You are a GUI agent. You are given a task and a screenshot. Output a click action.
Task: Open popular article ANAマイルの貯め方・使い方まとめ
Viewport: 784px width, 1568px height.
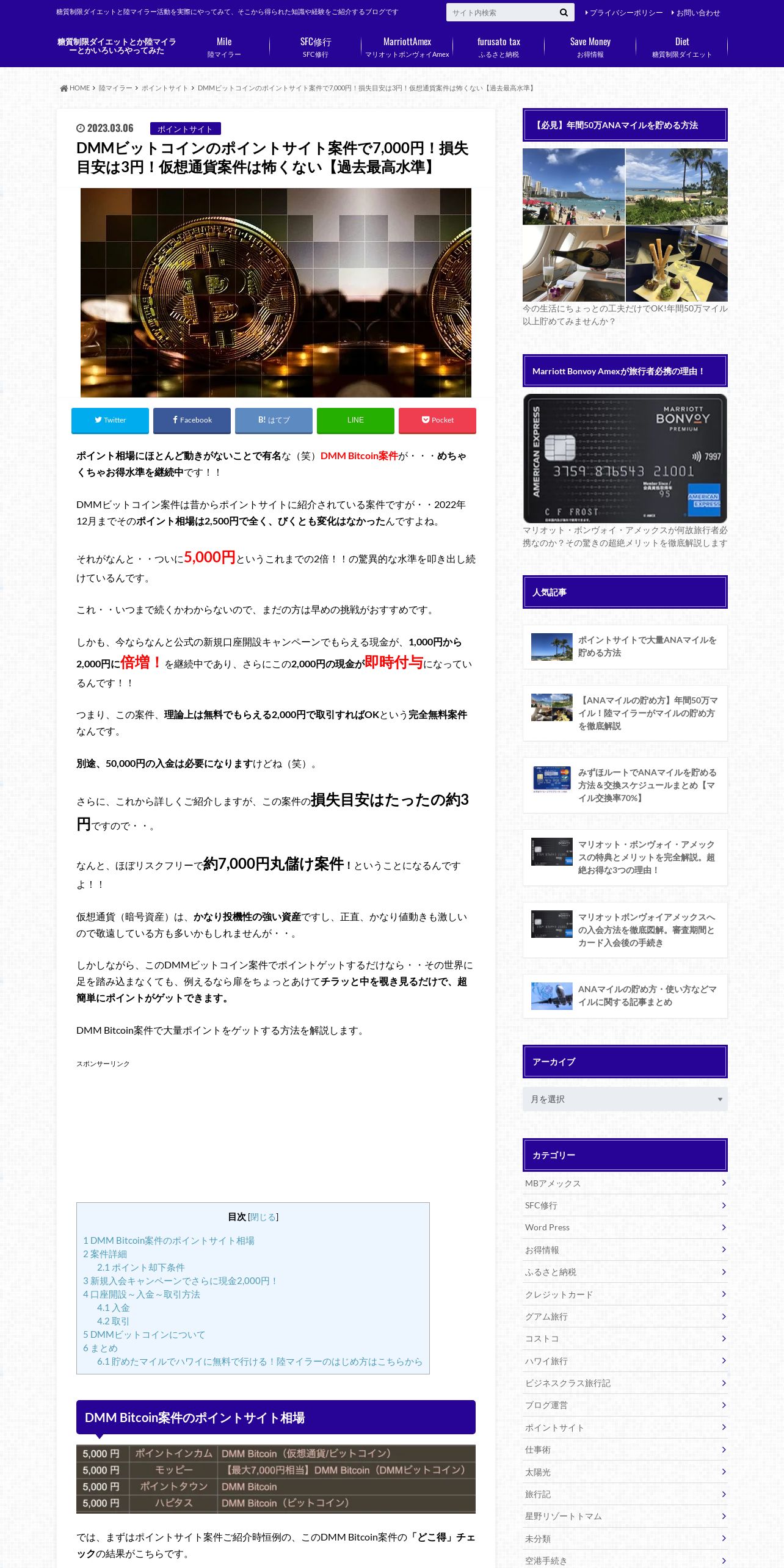(625, 996)
